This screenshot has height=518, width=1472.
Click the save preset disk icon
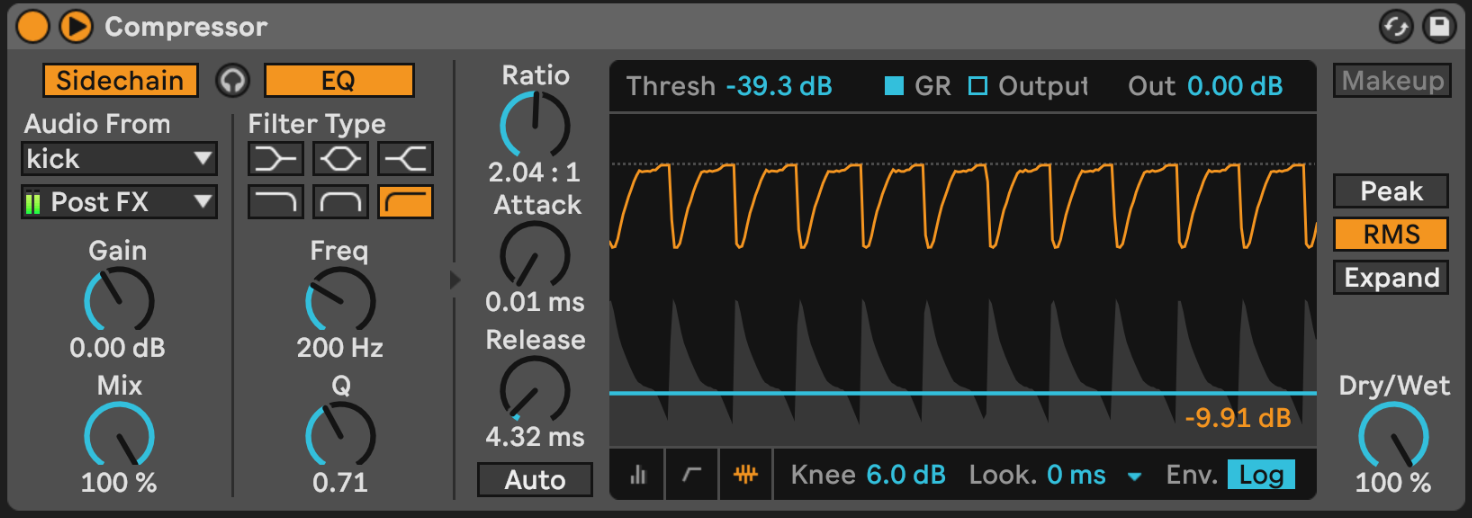(1439, 27)
